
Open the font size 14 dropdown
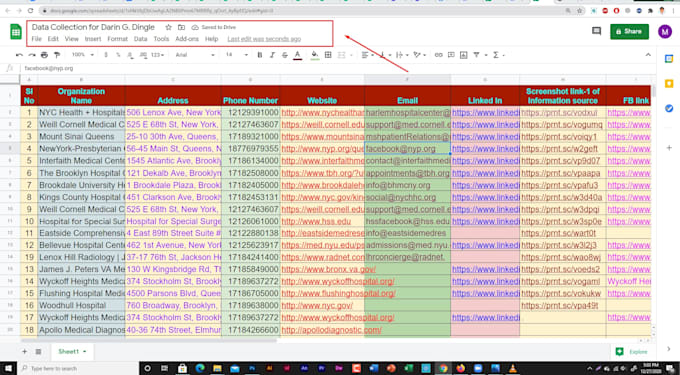pyautogui.click(x=237, y=55)
